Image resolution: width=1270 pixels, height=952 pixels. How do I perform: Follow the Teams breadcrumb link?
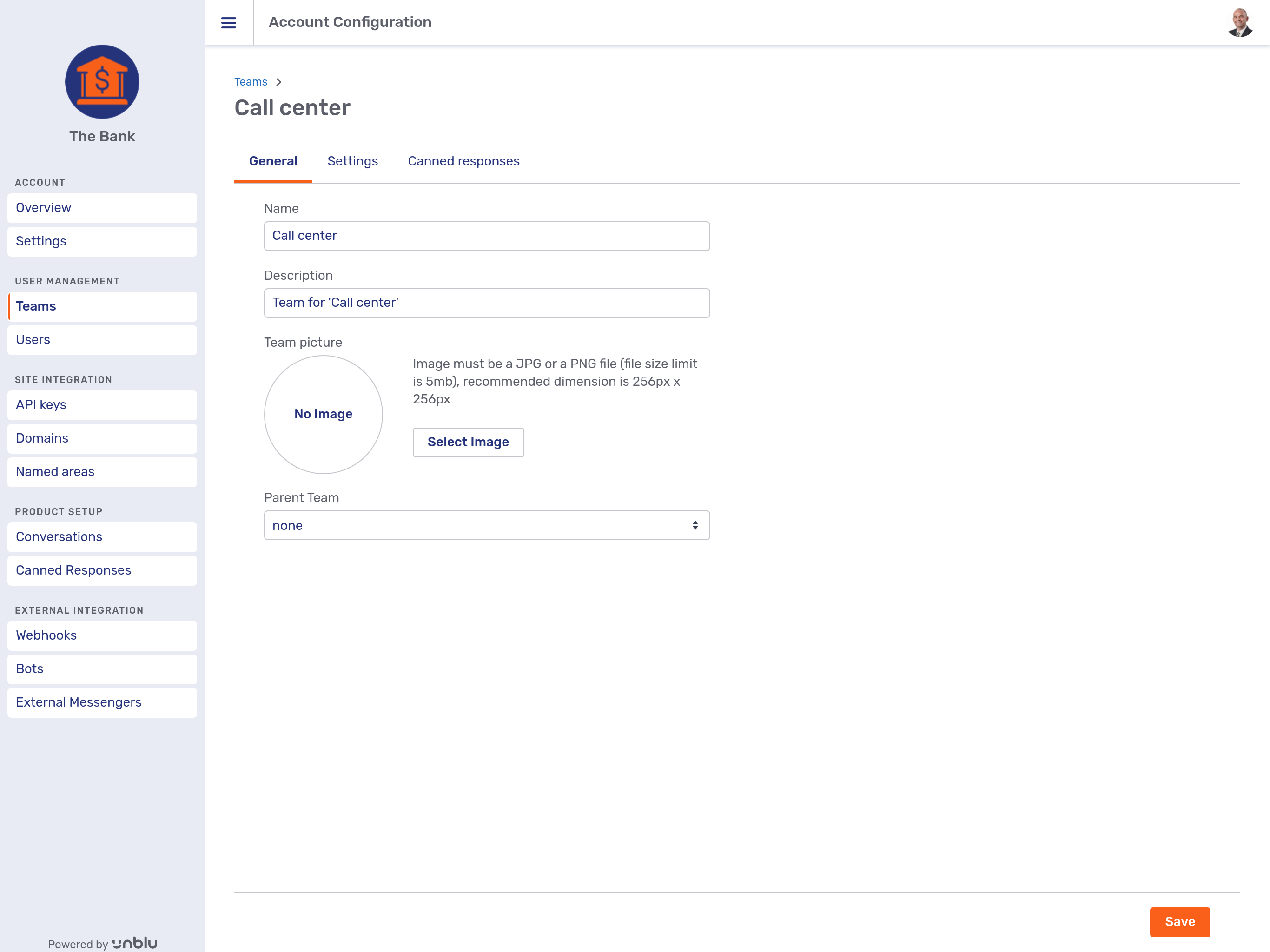pos(250,82)
